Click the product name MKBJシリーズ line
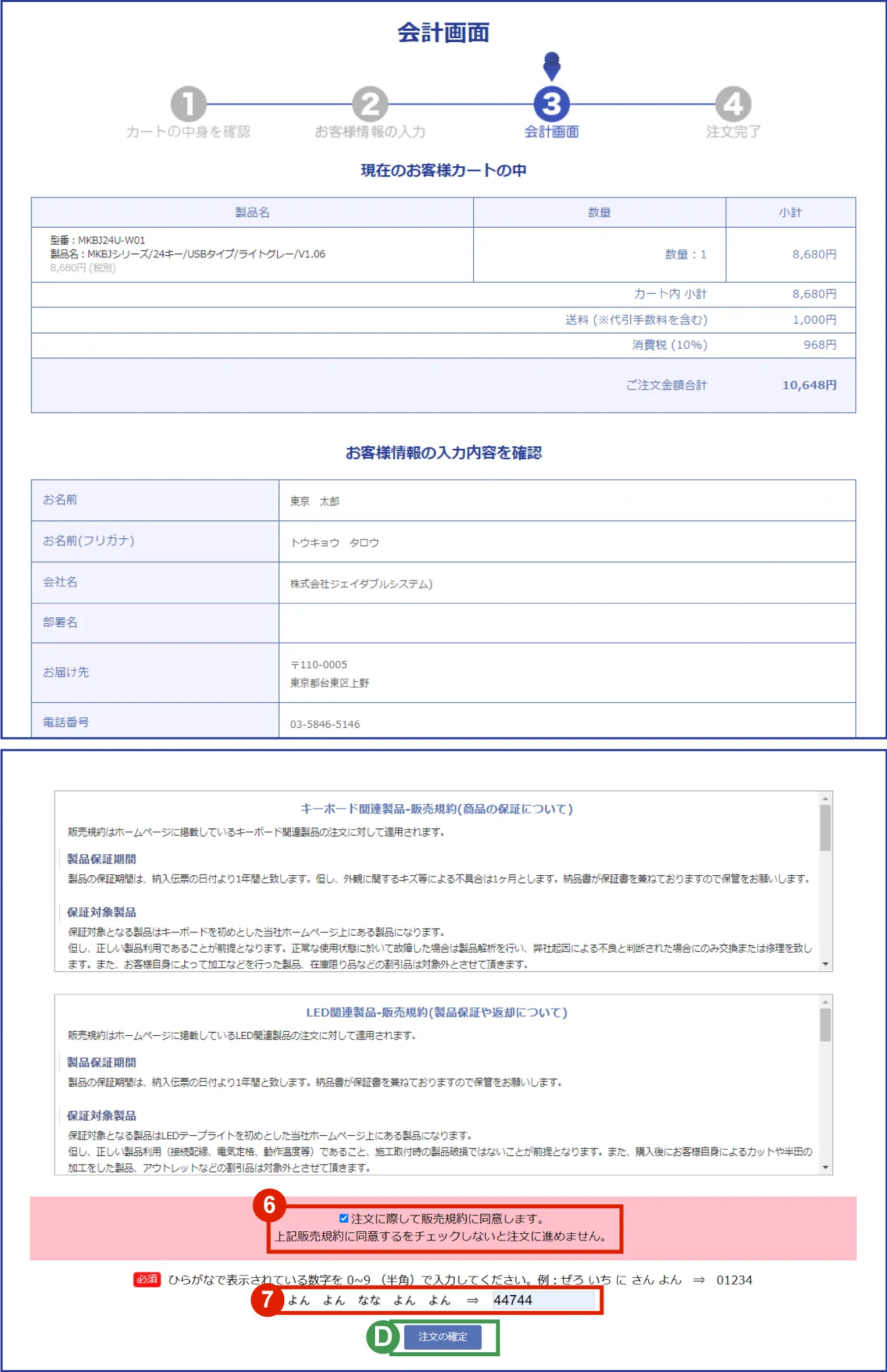The image size is (887, 1372). coord(188,254)
